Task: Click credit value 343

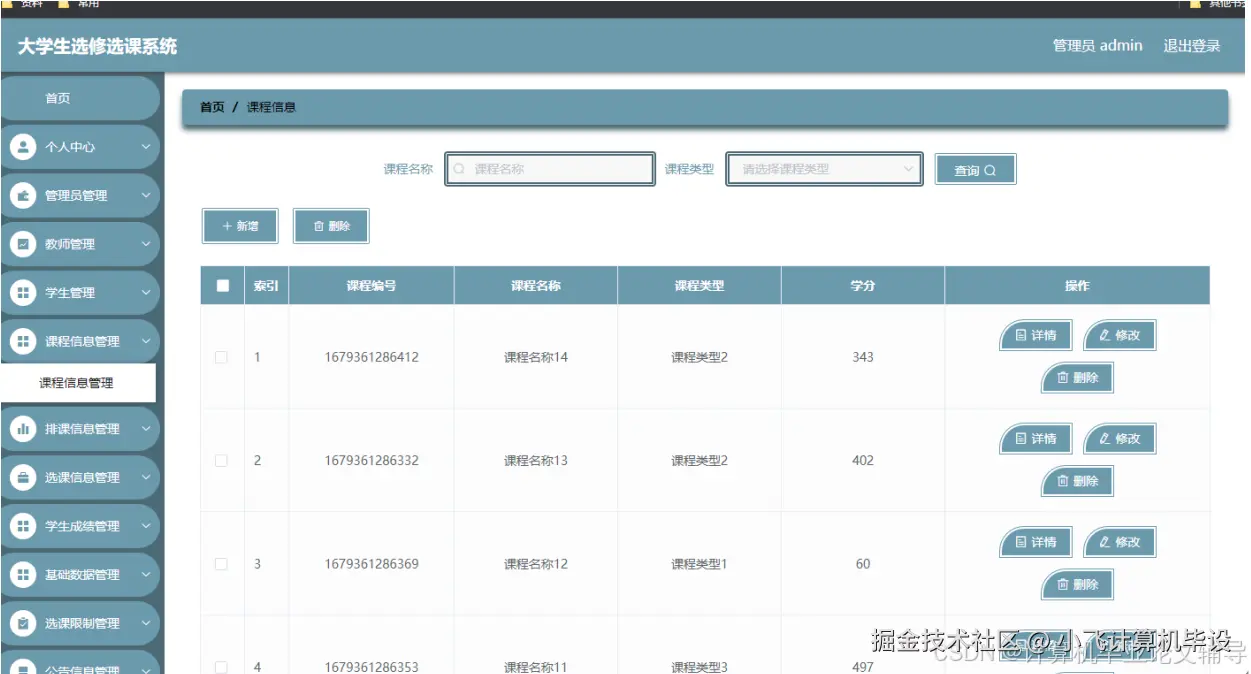Action: tap(863, 357)
